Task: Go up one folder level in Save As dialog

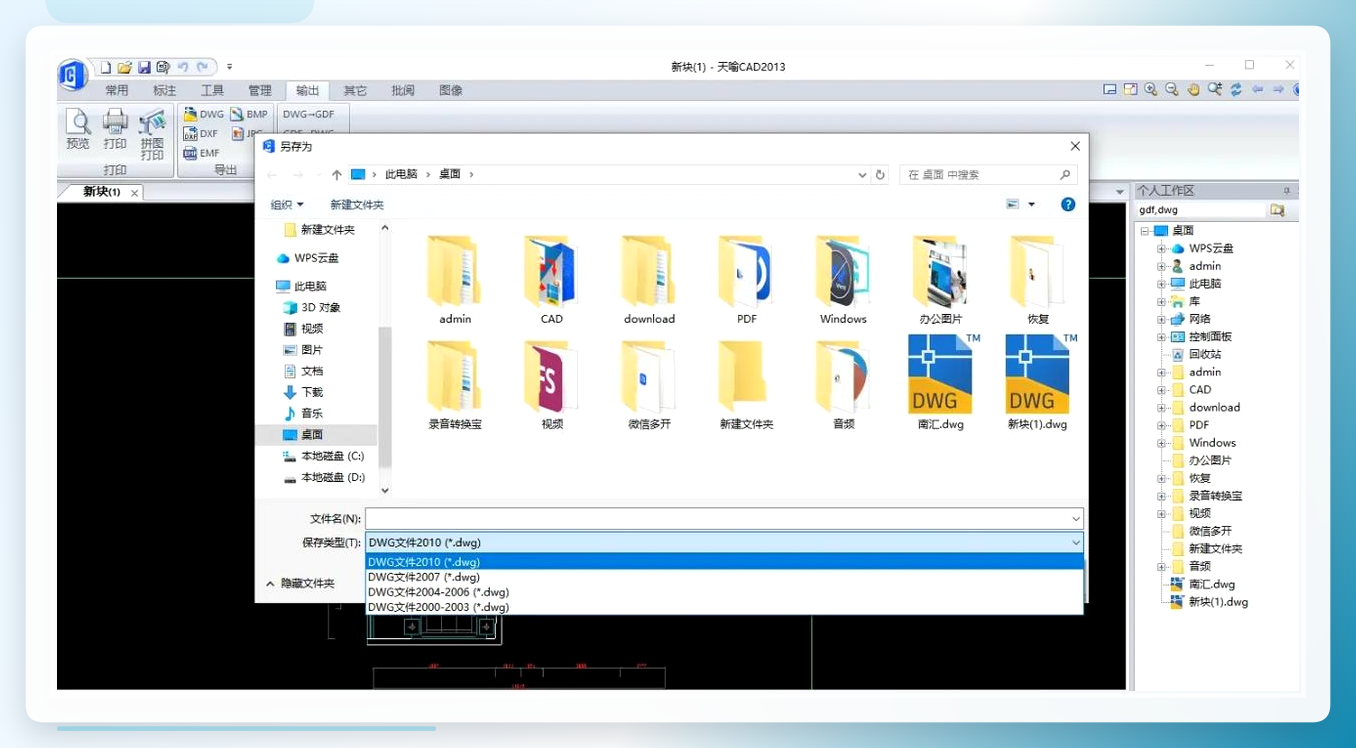Action: click(336, 175)
